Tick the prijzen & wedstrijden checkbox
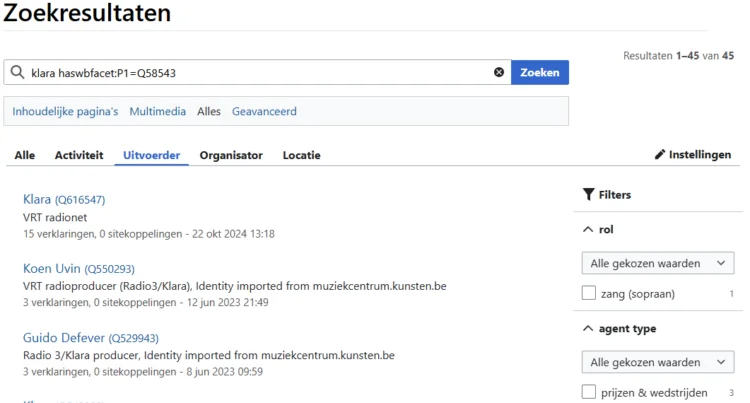The image size is (750, 403). pyautogui.click(x=589, y=392)
